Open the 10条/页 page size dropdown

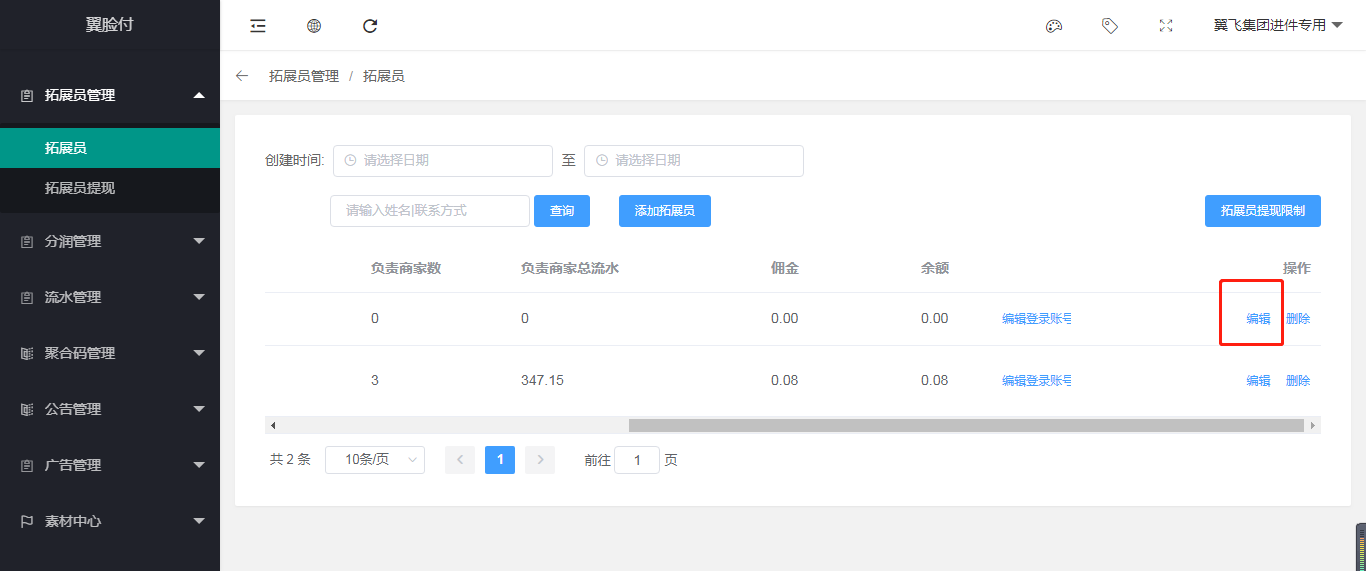375,460
